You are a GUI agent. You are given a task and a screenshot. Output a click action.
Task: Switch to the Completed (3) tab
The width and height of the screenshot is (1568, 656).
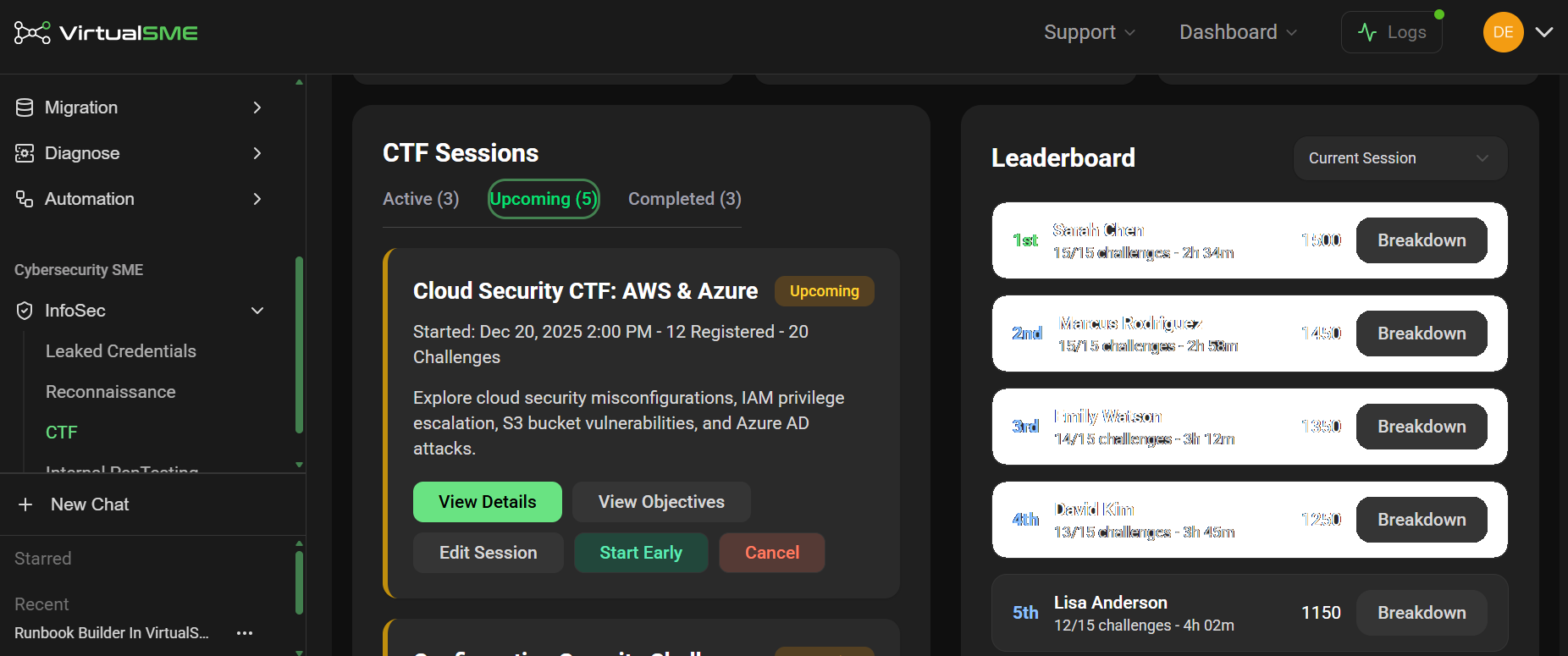point(685,199)
